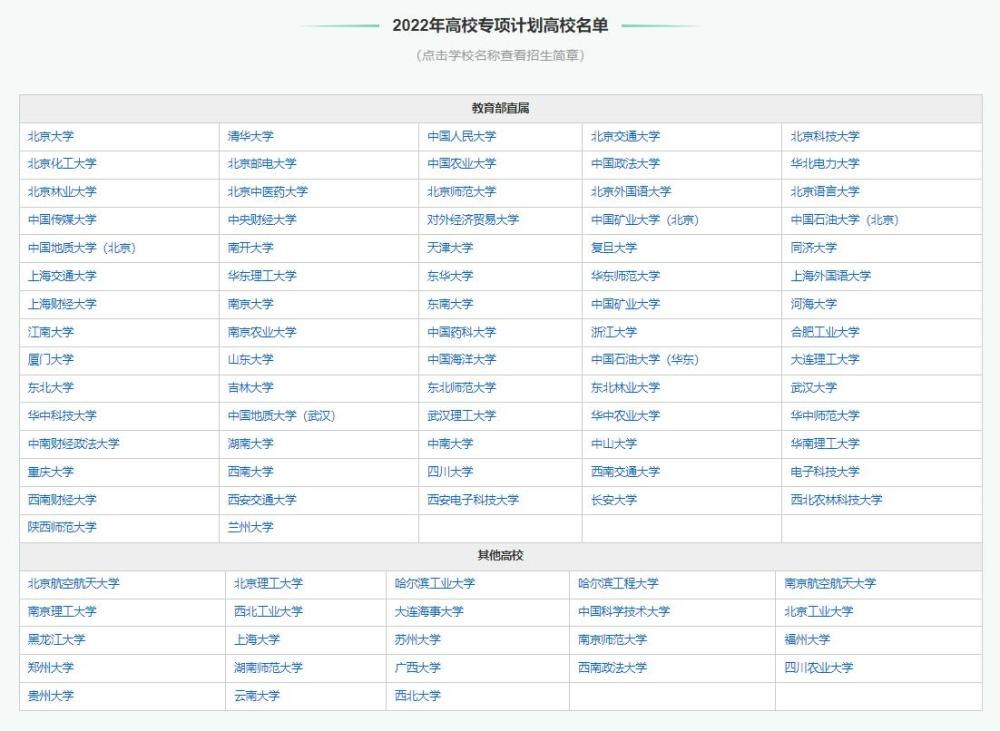Open 中国矿业大学（北京） link
Image resolution: width=1000 pixels, height=731 pixels.
645,220
